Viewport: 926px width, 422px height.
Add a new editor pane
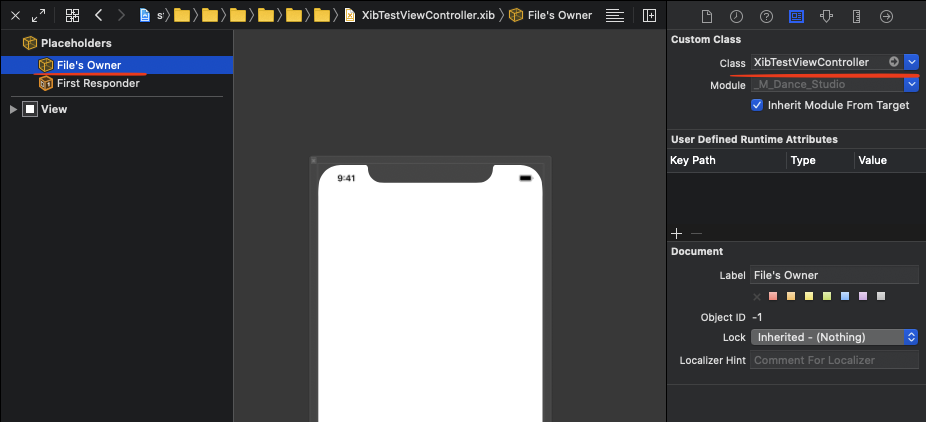pos(650,16)
